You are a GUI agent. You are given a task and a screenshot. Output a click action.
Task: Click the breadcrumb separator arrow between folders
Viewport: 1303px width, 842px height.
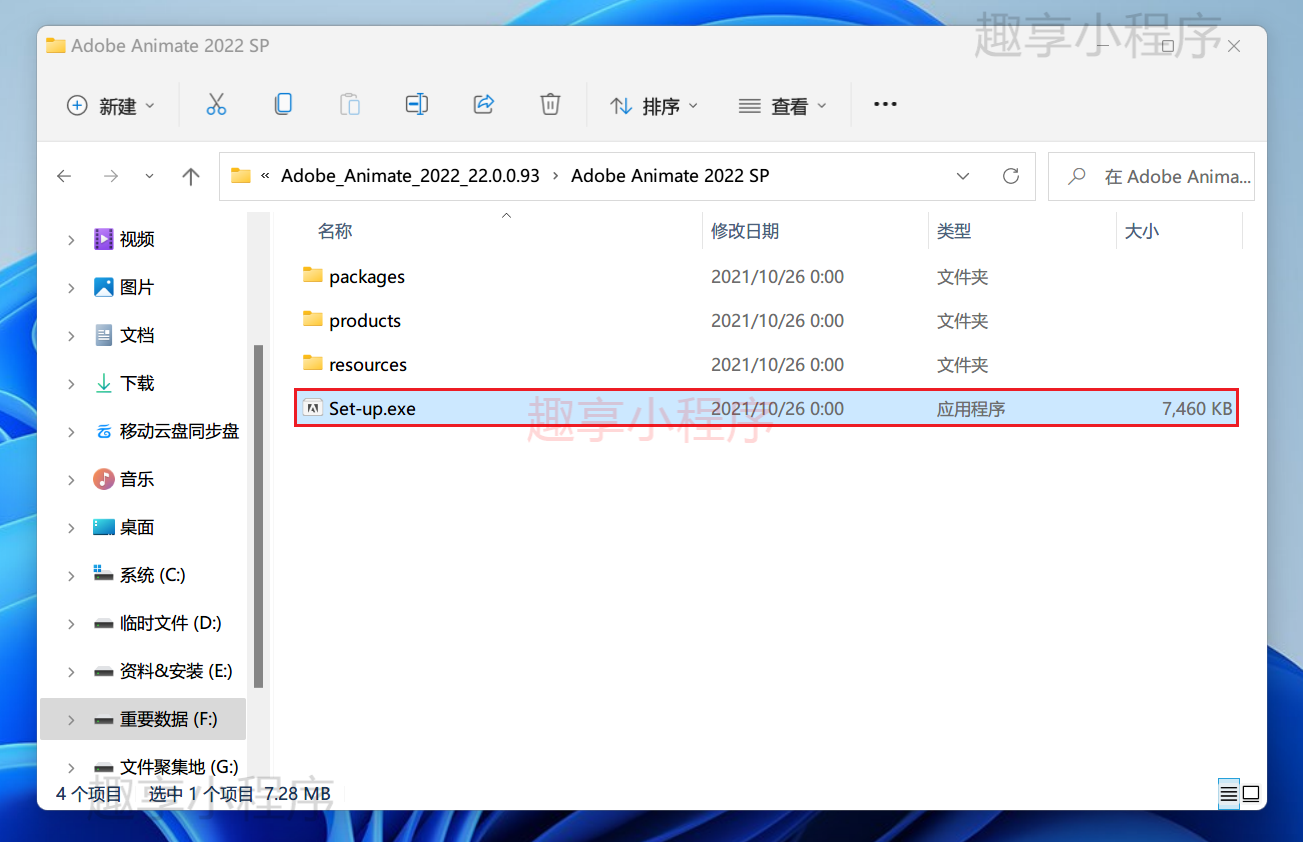tap(556, 176)
